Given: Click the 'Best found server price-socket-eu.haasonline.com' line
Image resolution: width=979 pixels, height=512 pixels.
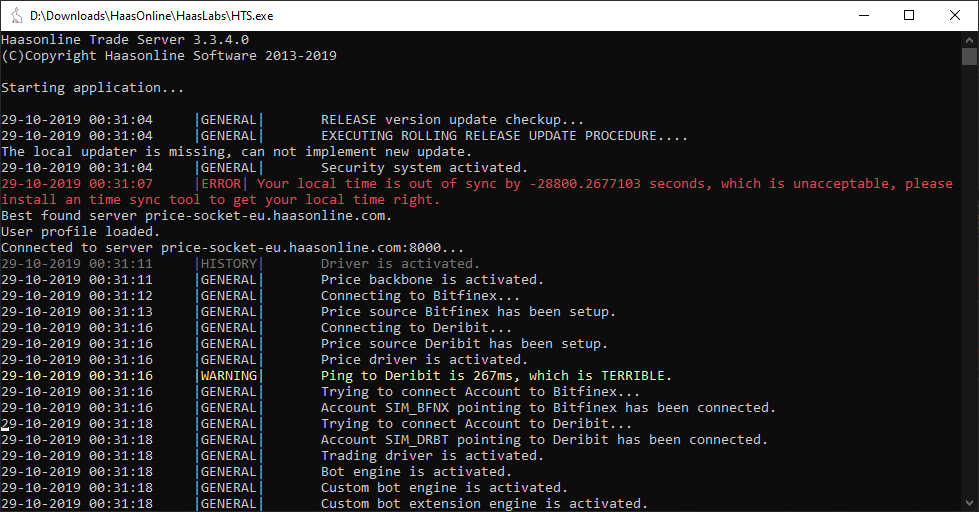Looking at the screenshot, I should tap(196, 215).
